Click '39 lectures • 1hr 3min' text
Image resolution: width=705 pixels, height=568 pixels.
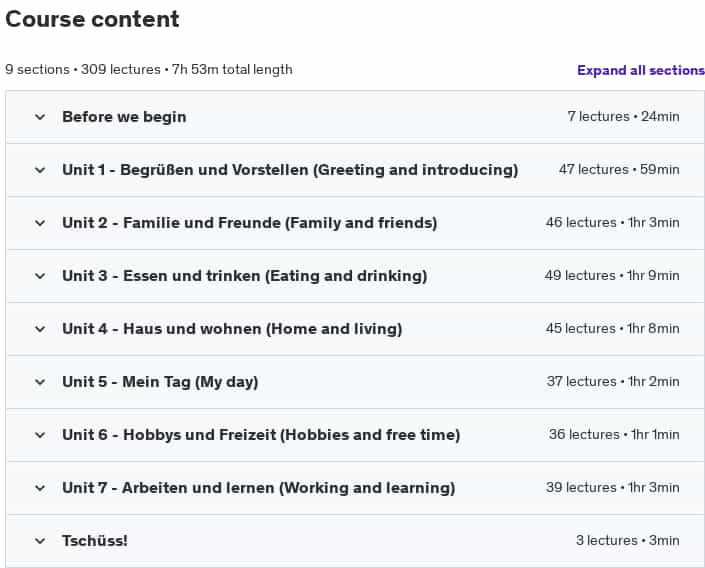click(612, 487)
